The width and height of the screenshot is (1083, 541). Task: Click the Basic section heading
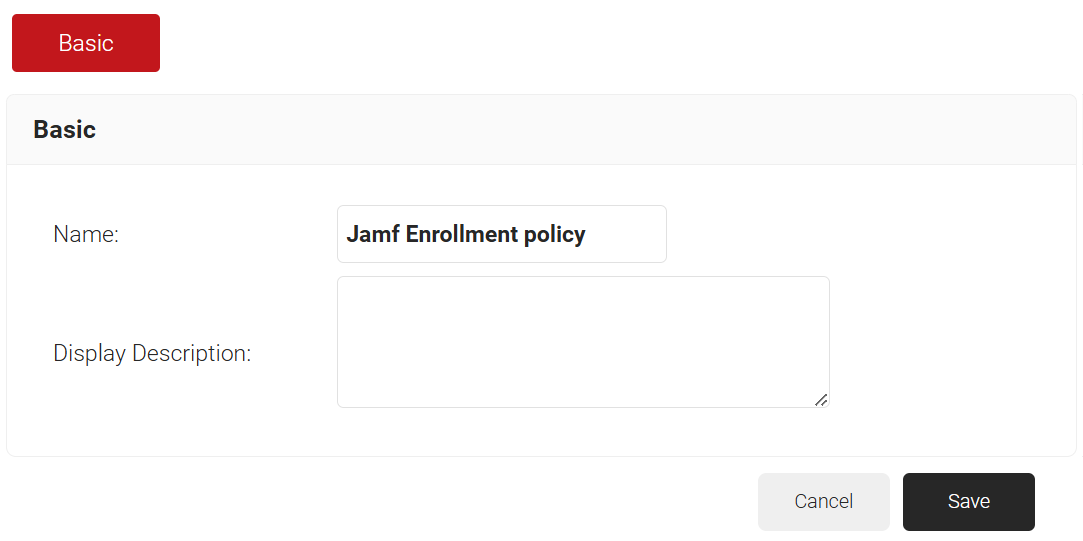pos(65,130)
